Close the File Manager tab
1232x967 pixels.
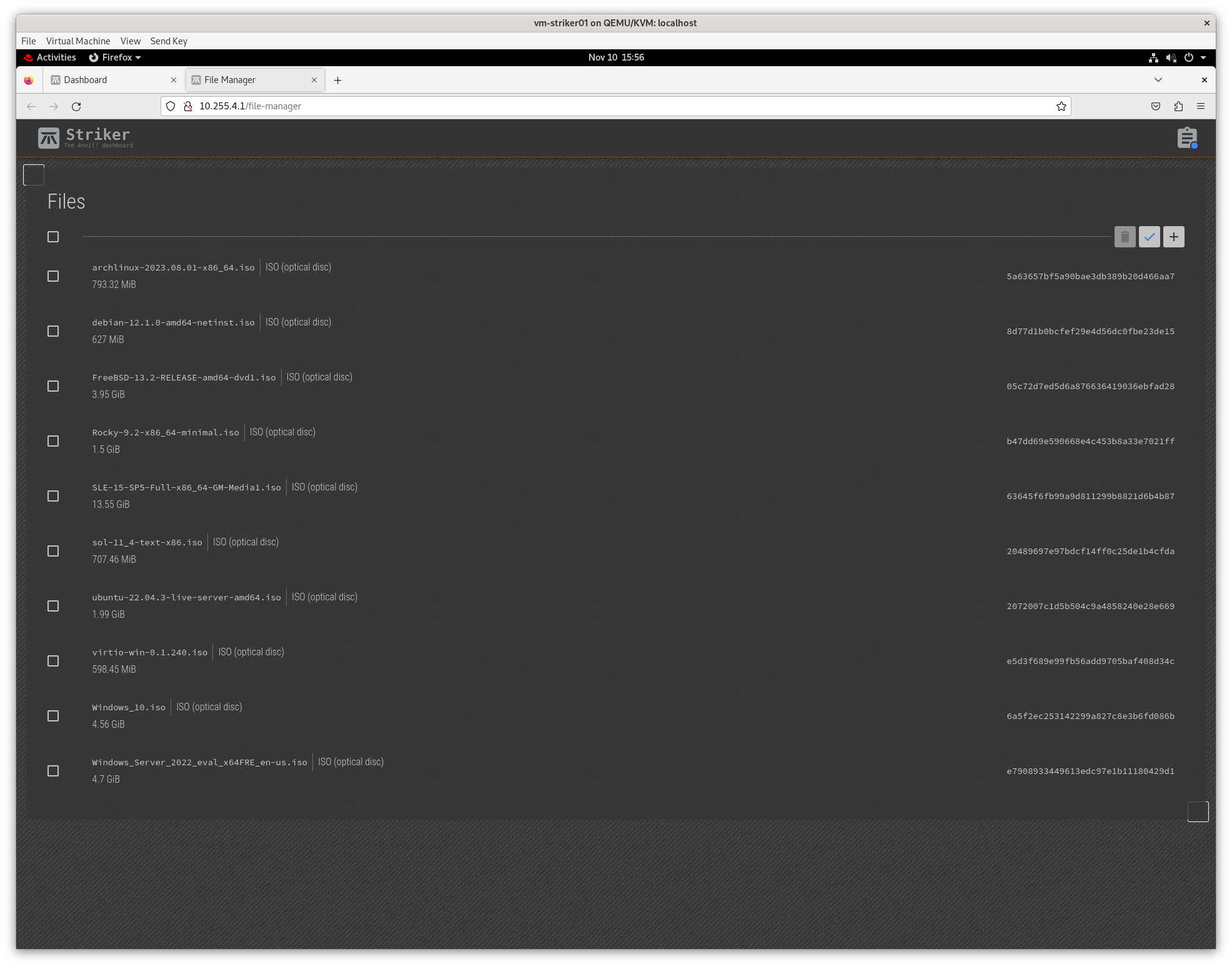click(314, 80)
